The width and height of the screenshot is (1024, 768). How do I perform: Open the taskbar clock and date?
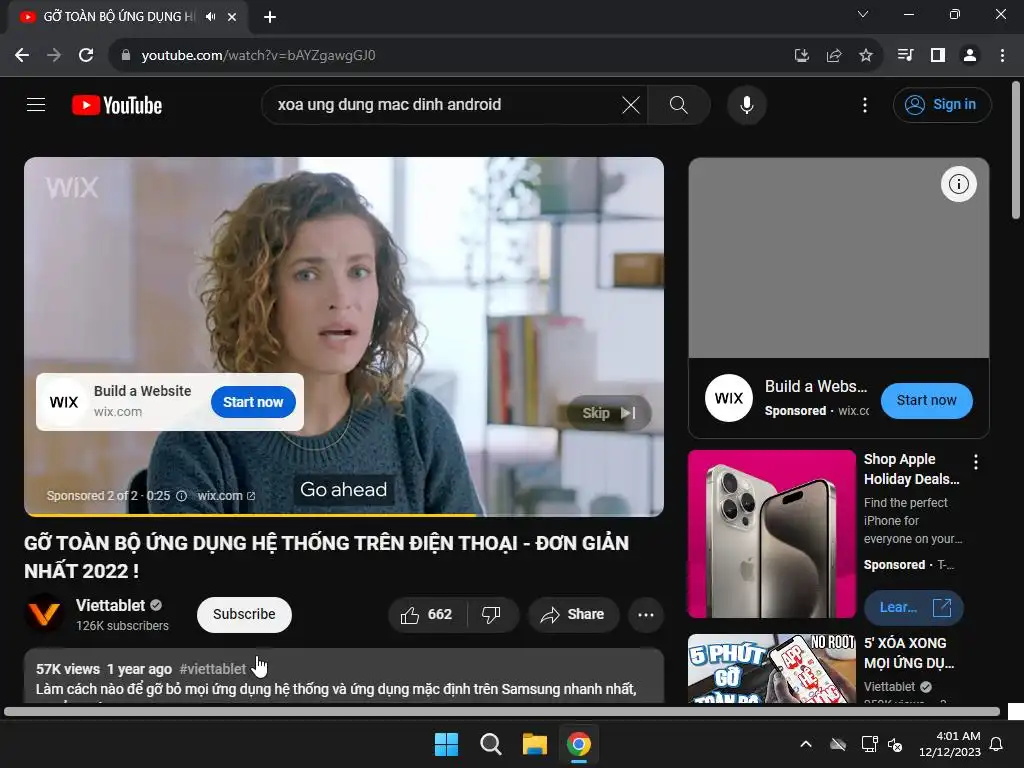950,744
